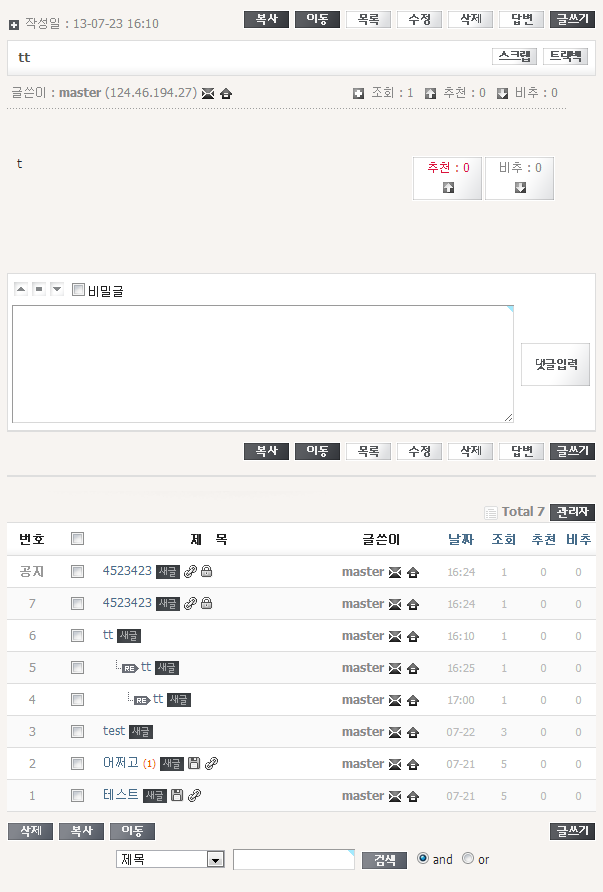
Task: Click the top 목록 button
Action: [369, 19]
